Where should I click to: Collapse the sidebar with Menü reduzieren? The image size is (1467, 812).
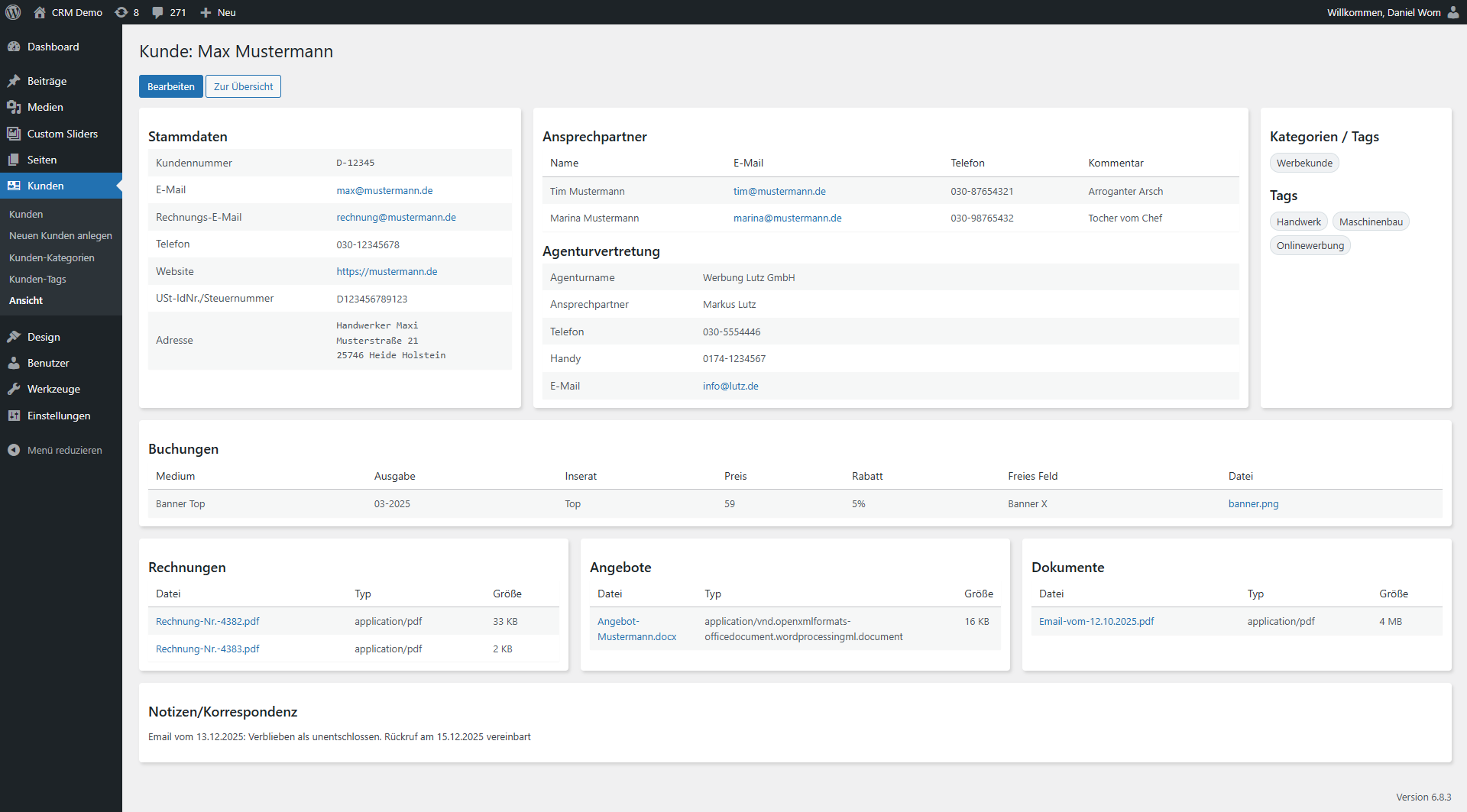[13, 450]
